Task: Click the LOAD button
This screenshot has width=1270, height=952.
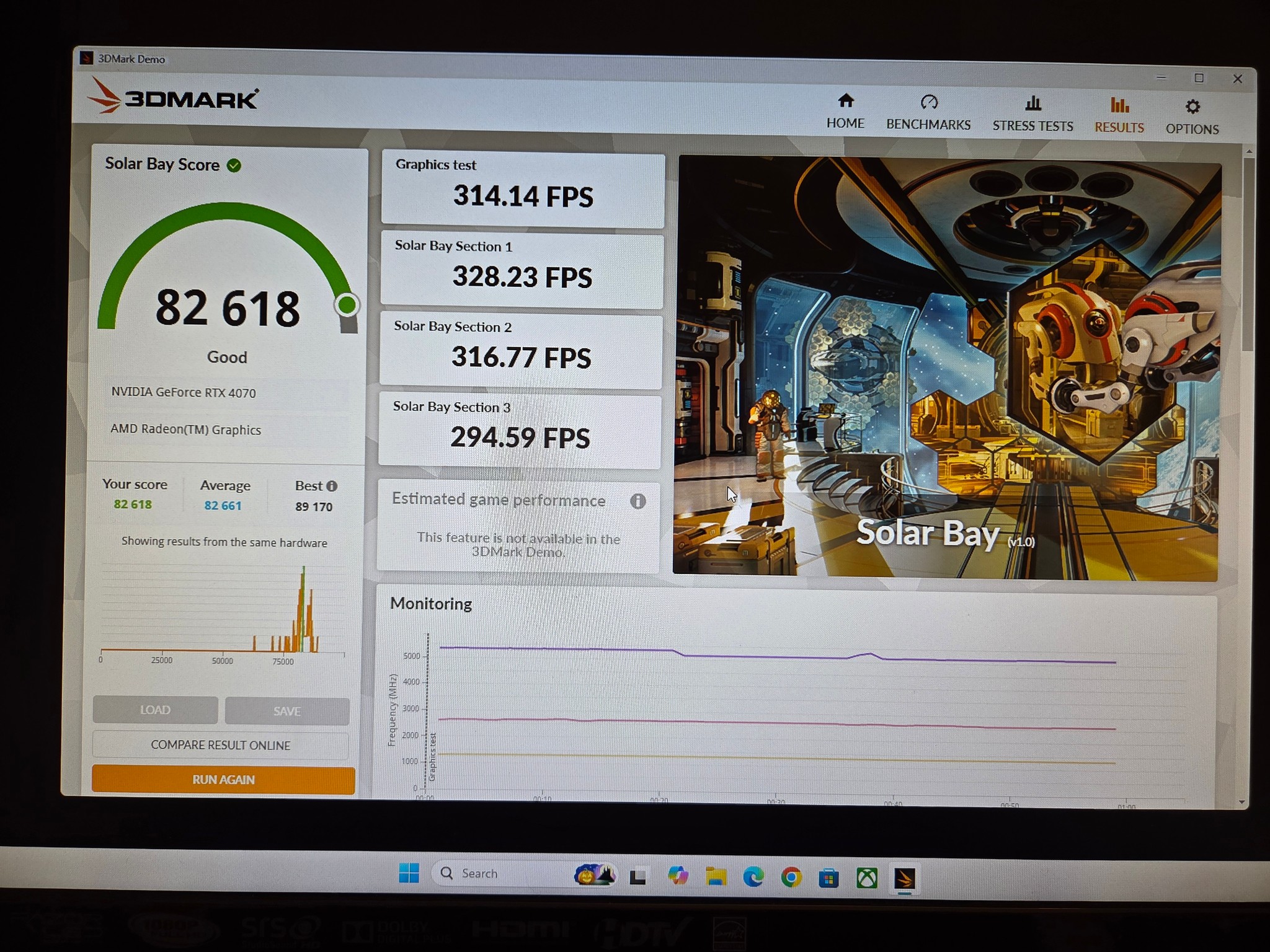Action: [155, 710]
